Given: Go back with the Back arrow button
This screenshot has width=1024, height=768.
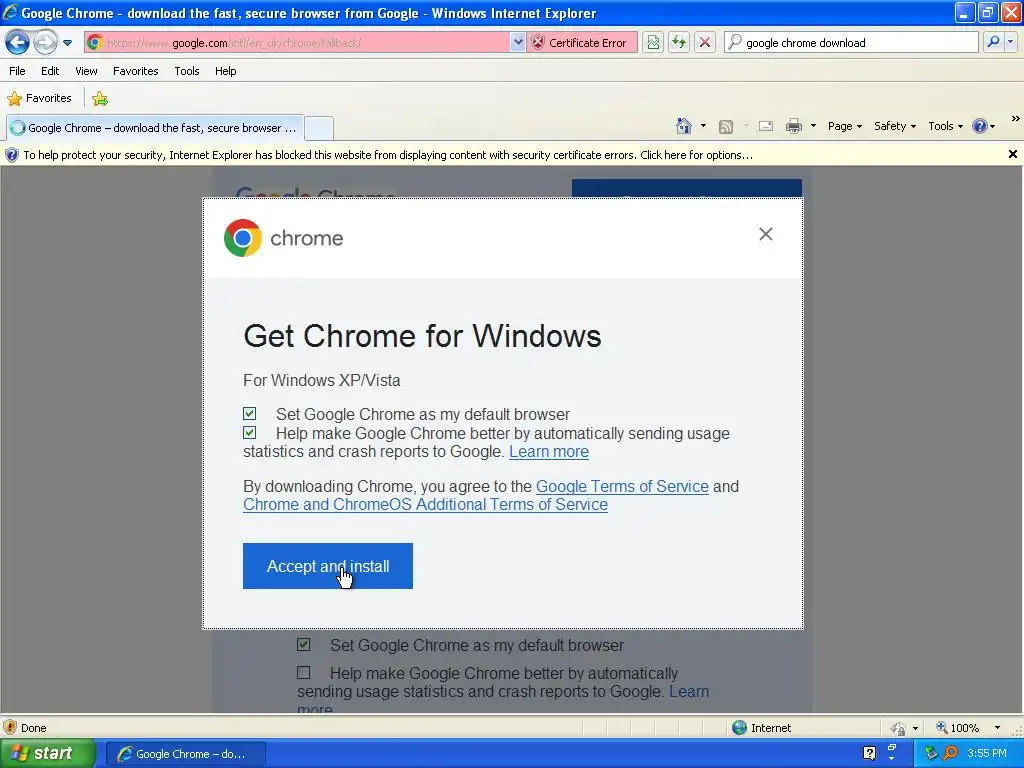Looking at the screenshot, I should (18, 43).
